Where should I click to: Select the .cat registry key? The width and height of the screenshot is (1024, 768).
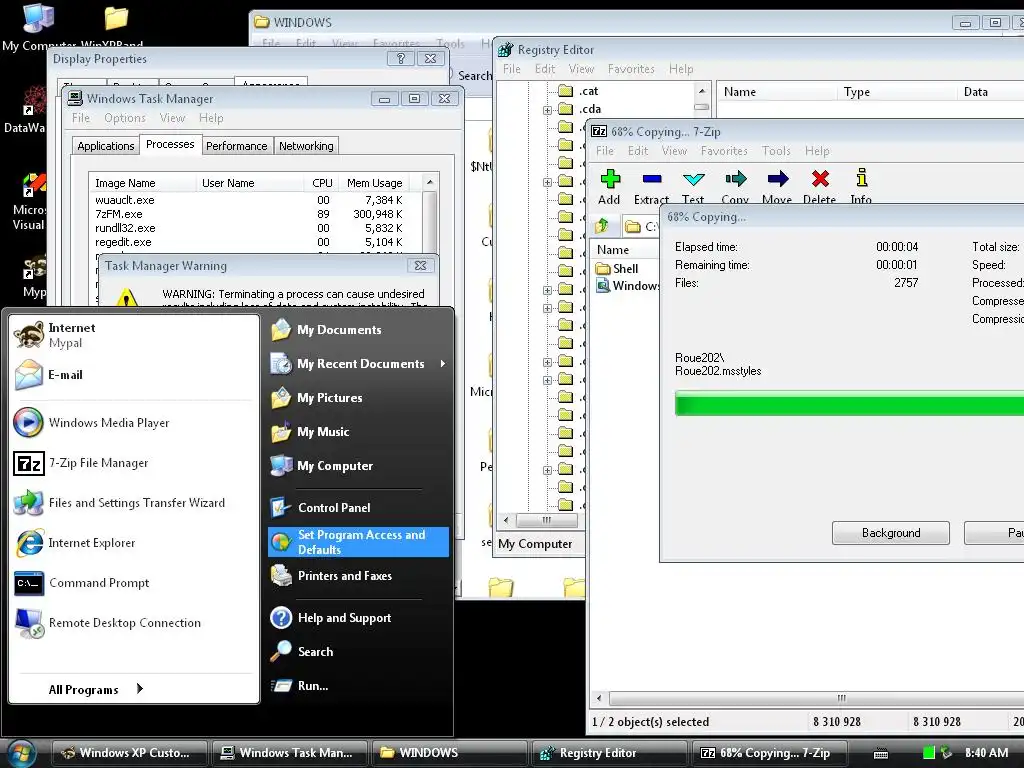point(588,91)
